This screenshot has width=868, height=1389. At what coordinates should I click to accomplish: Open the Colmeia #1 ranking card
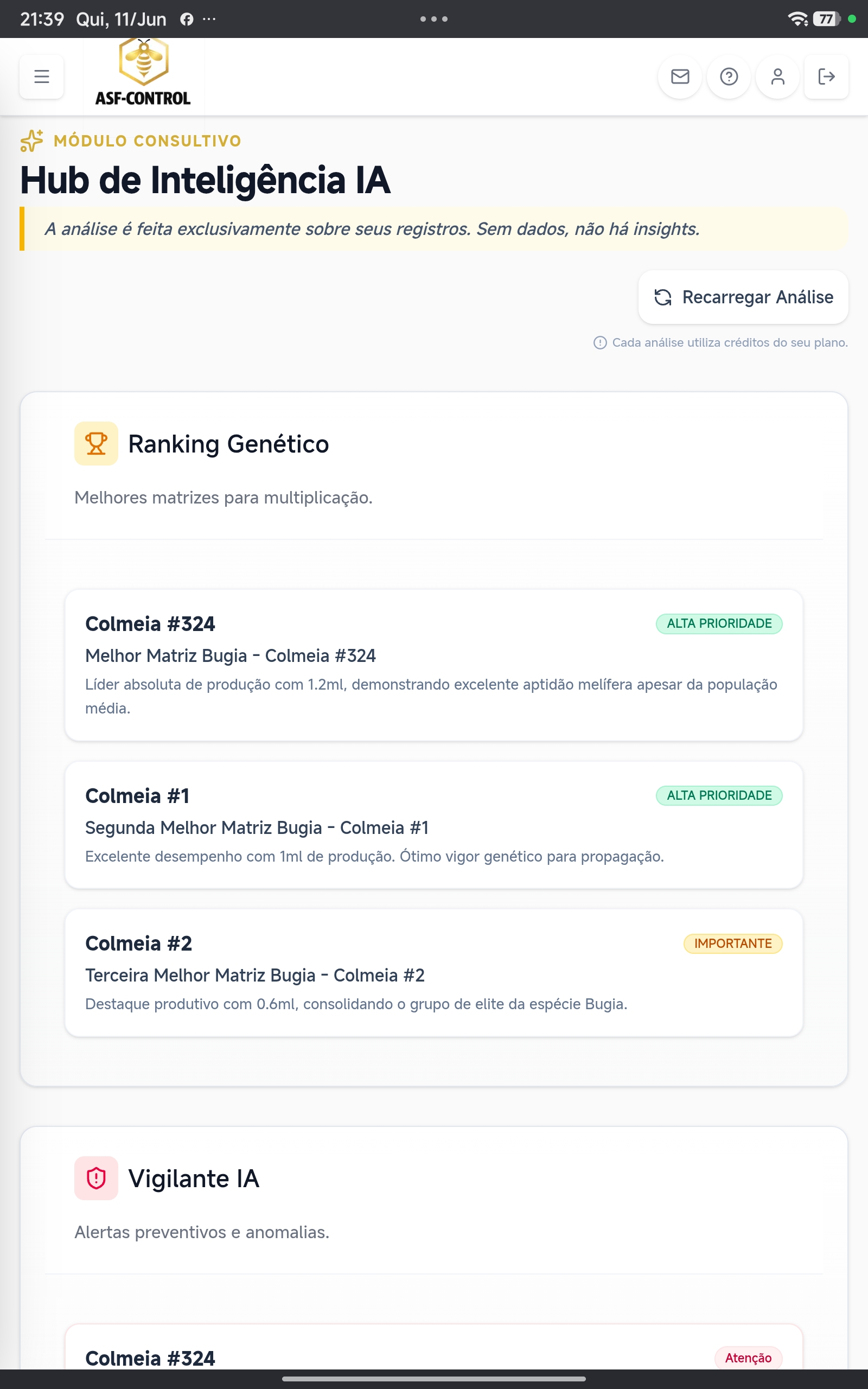(434, 825)
